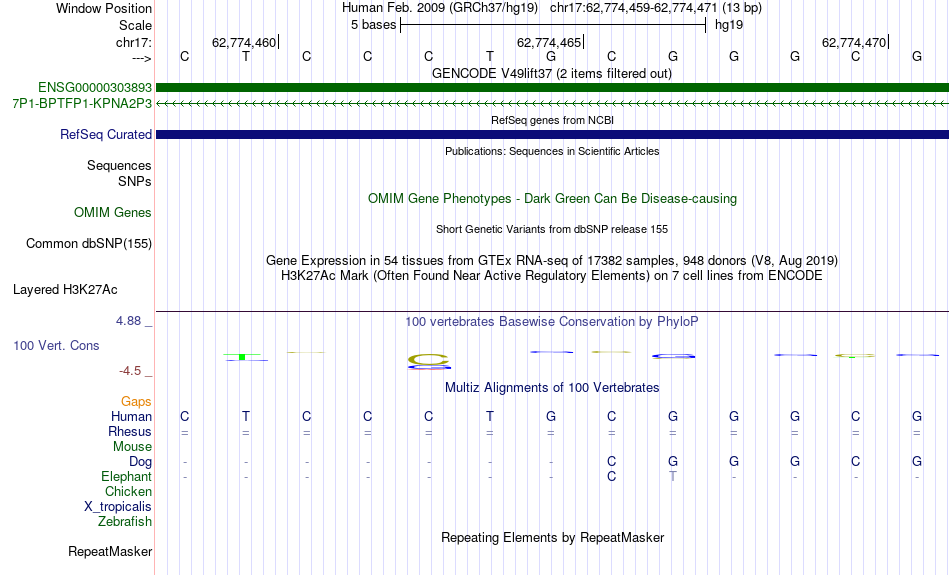Open the 7P1-BPTFP1-KPNA2P3 gene label
Screen dimensions: 950x575
coord(82,104)
